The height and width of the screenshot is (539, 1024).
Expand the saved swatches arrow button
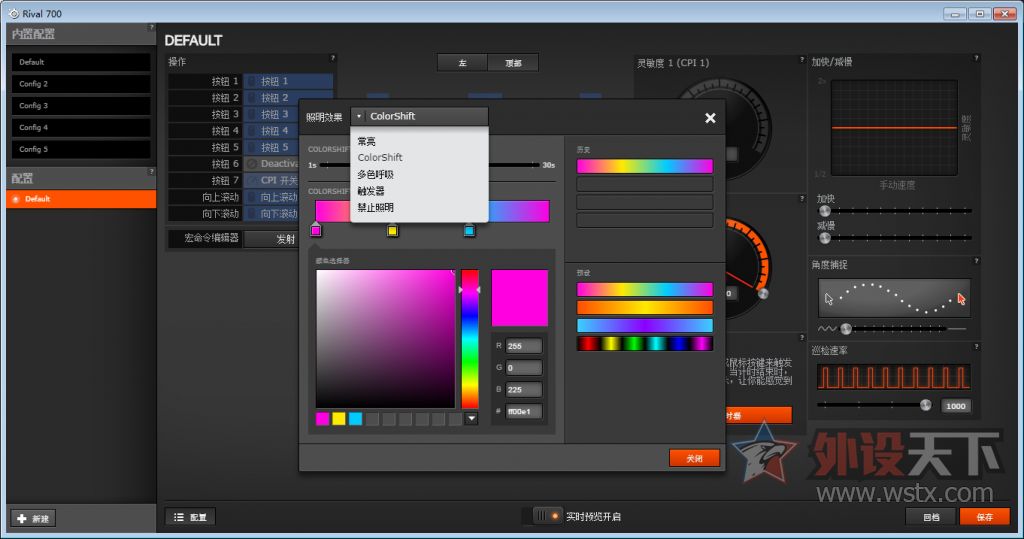(472, 419)
